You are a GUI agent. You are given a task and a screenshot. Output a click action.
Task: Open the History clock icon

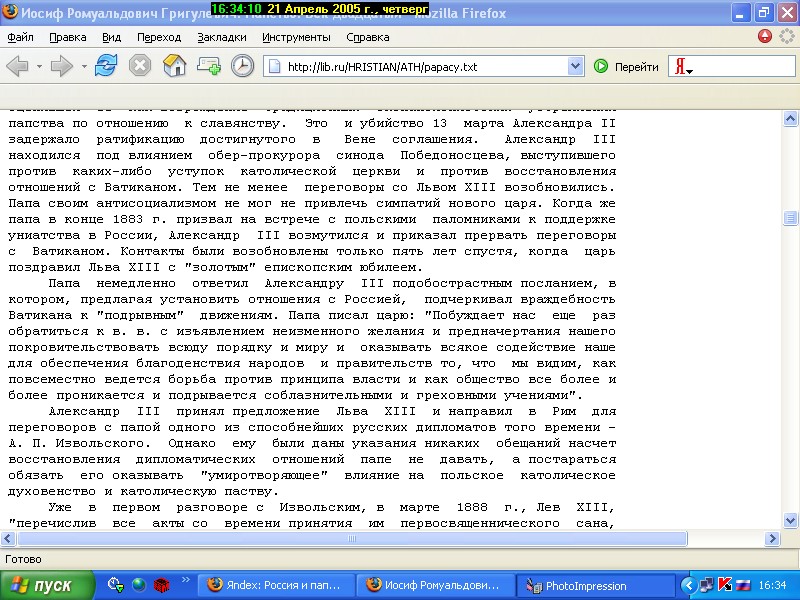point(242,67)
